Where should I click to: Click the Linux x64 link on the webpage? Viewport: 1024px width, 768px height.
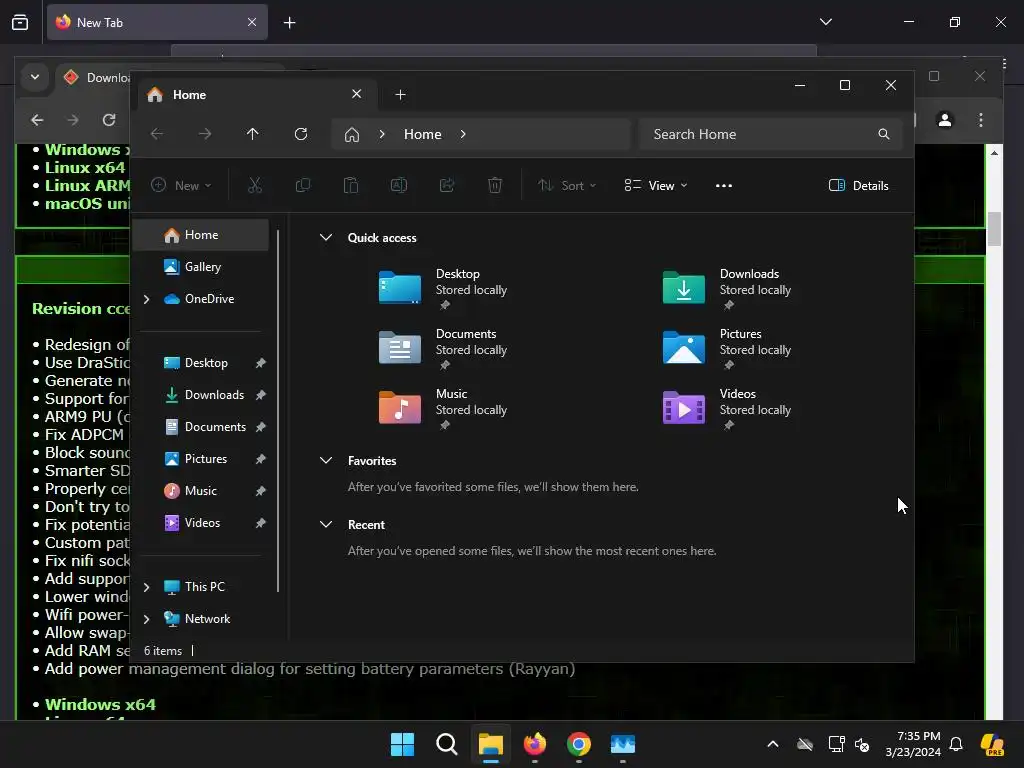tap(84, 168)
